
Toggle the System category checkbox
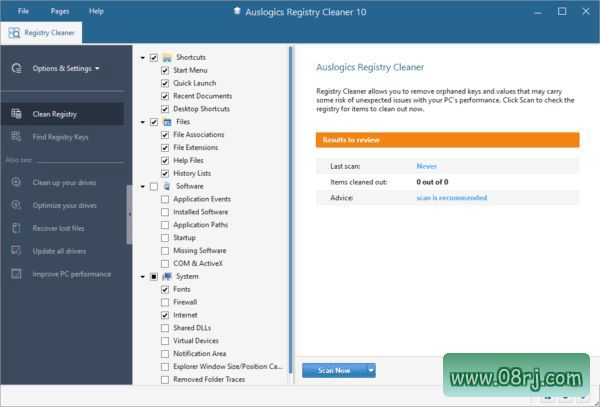tap(154, 277)
